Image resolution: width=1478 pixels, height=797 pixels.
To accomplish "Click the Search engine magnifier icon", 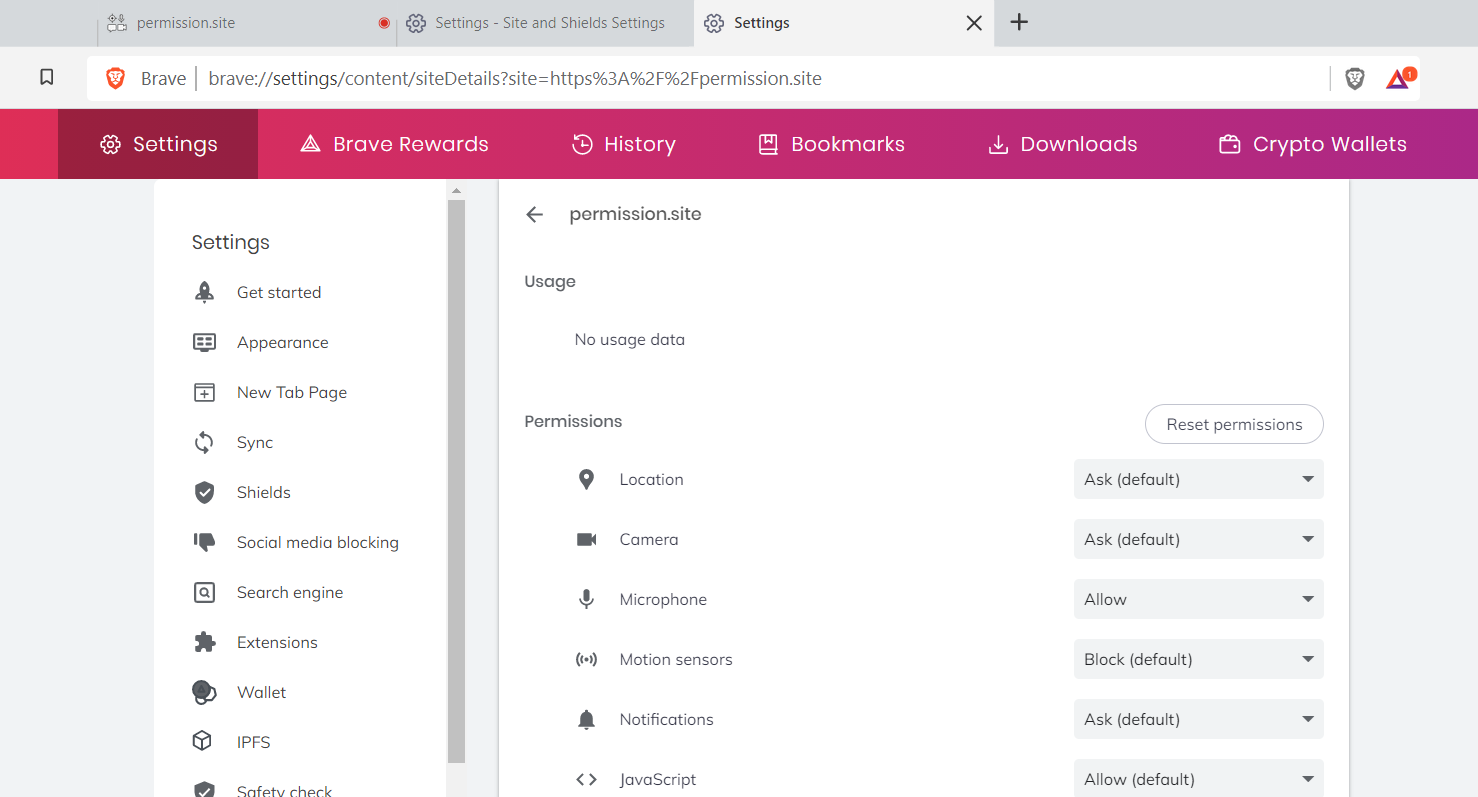I will coord(204,592).
